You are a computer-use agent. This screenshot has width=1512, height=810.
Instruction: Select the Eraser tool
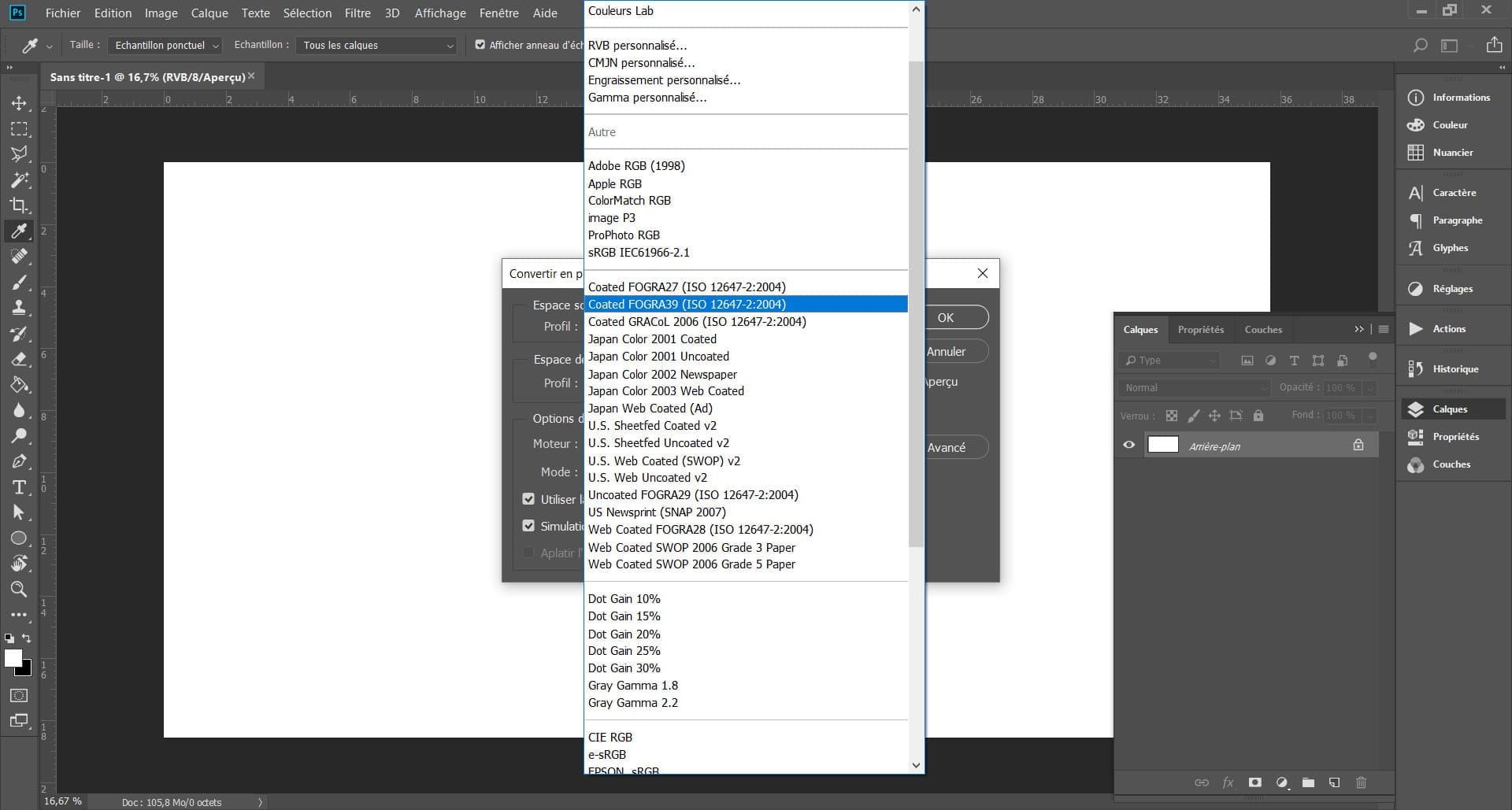pyautogui.click(x=19, y=359)
